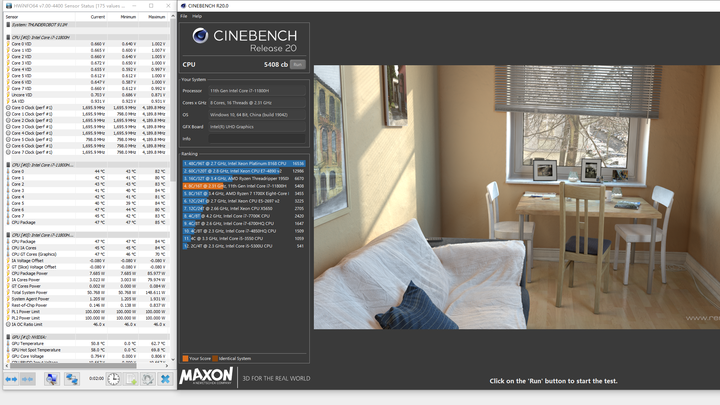Click the Total System Power row
Viewport: 720px width, 405px height.
click(x=86, y=292)
